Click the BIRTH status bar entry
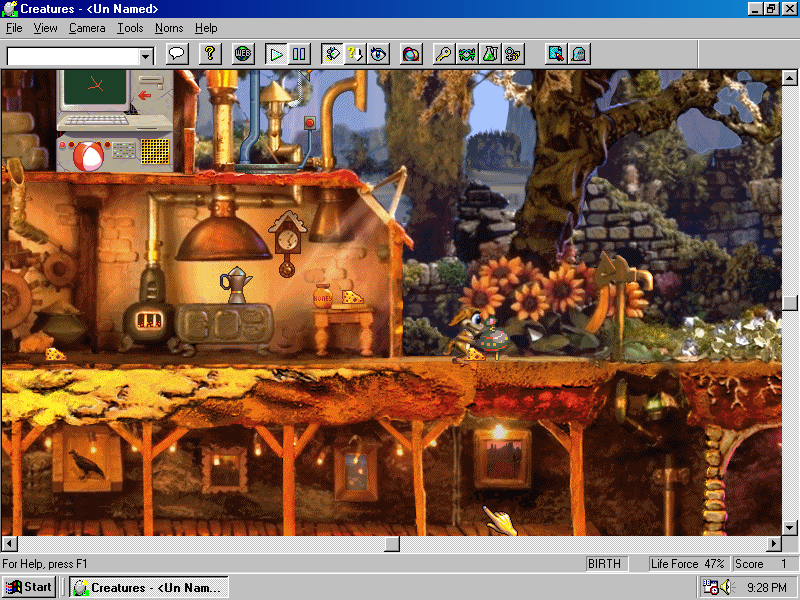Screen dimensions: 800x600 click(x=606, y=564)
